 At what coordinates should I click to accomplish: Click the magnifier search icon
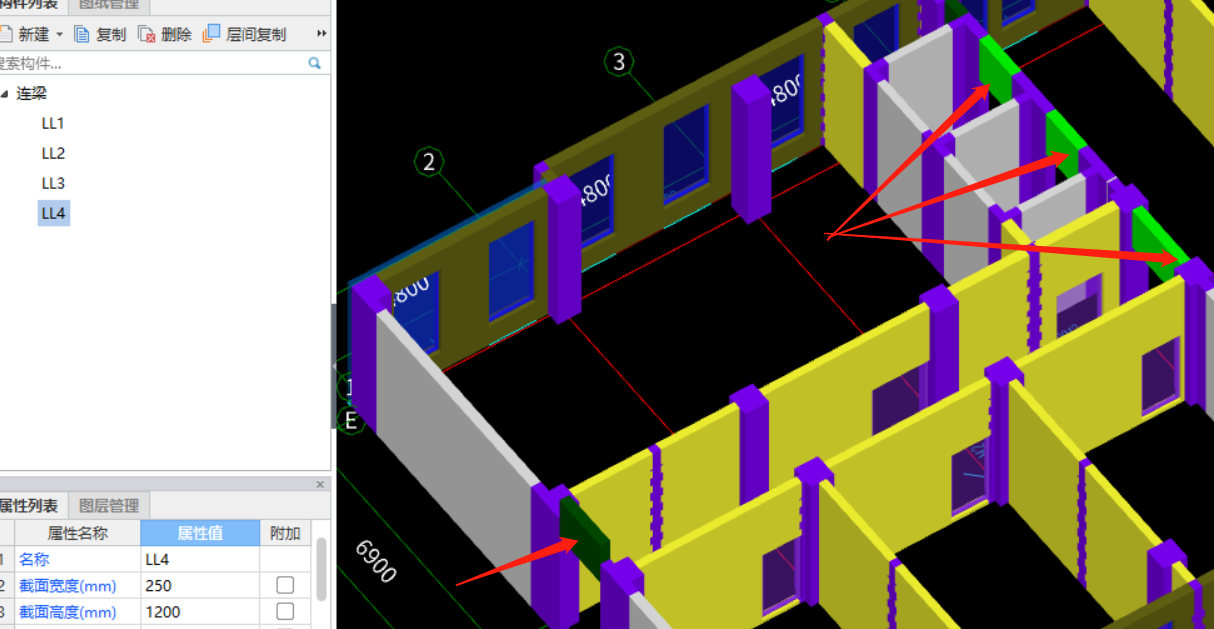tap(315, 63)
